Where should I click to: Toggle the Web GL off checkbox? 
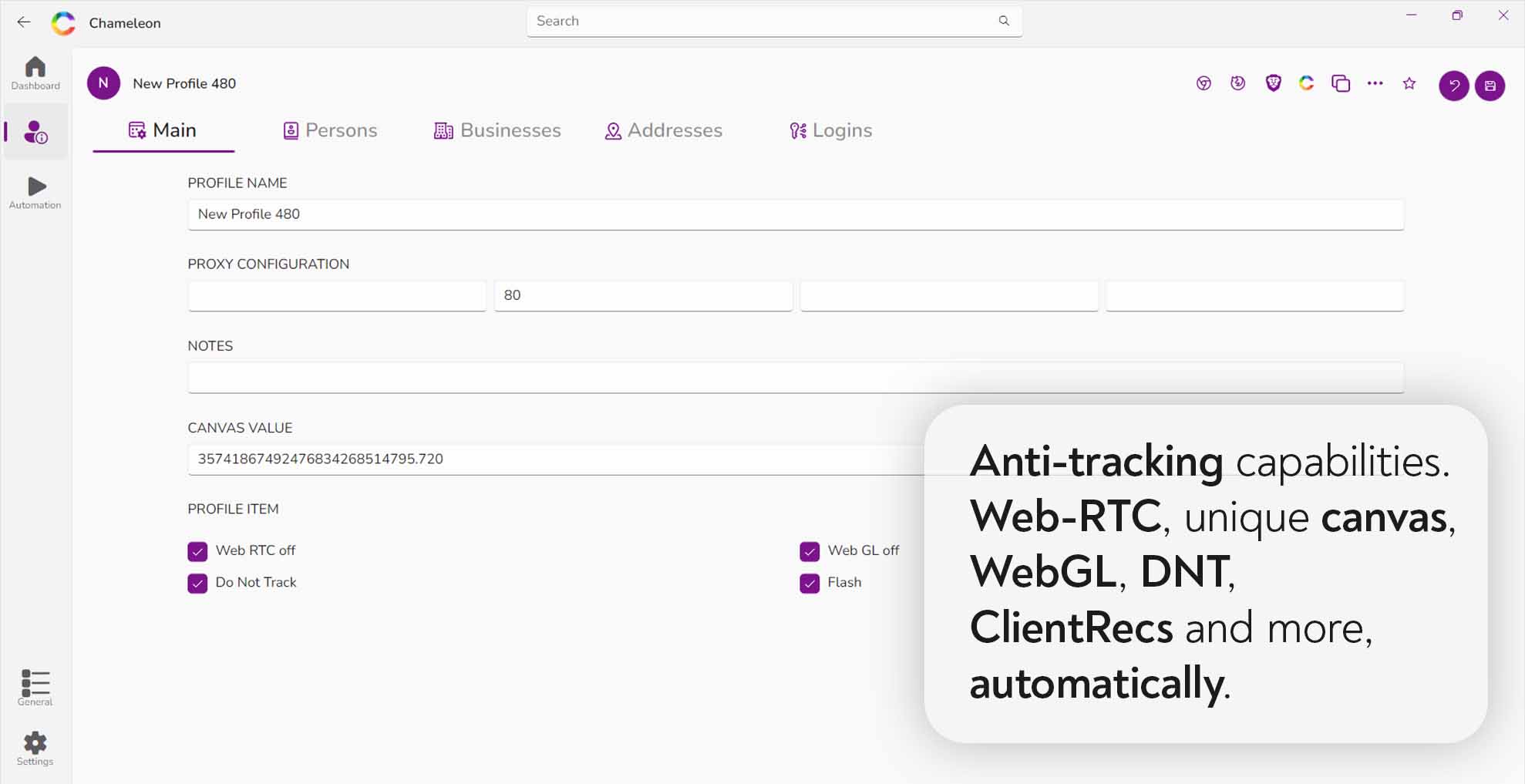[810, 551]
